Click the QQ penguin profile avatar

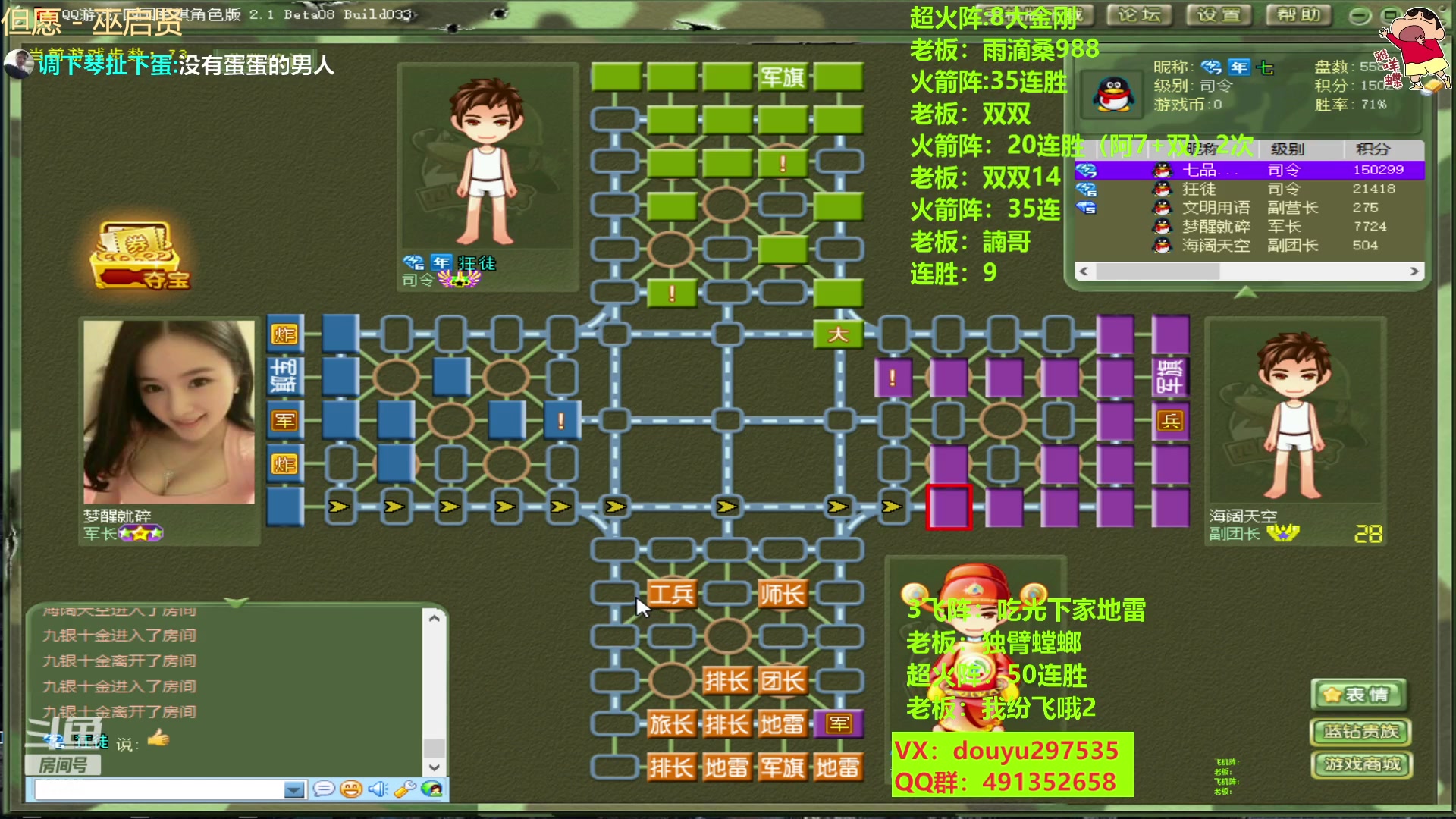tap(1113, 95)
